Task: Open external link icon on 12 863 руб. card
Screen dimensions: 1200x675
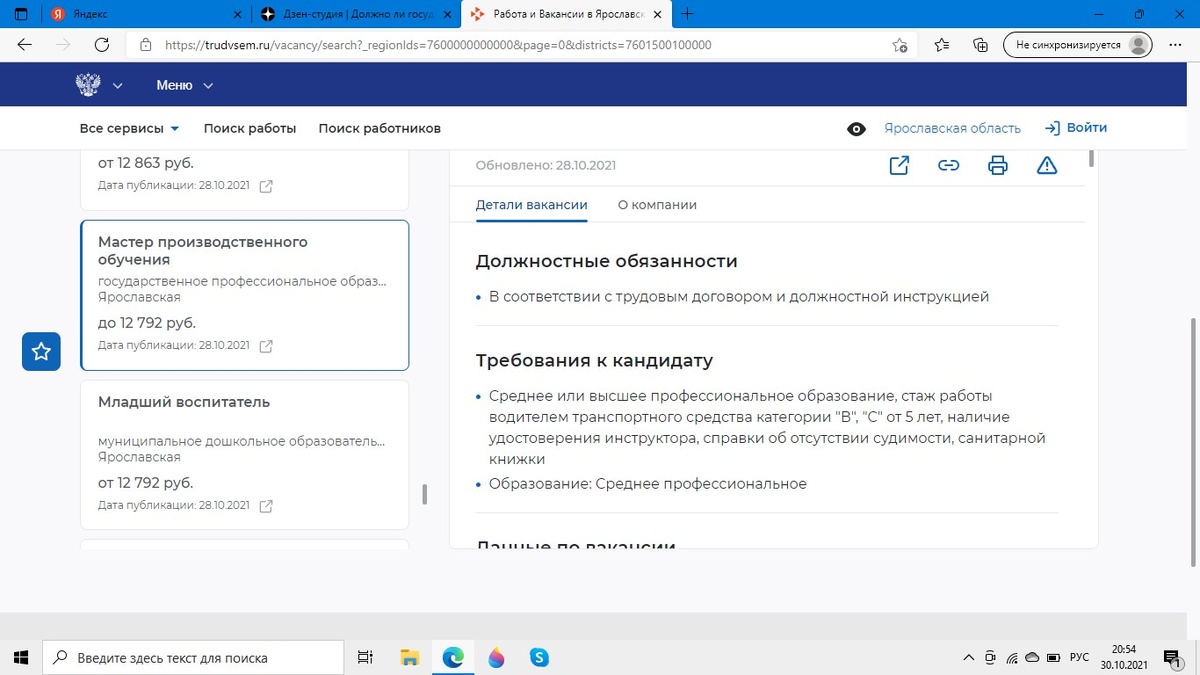Action: (x=266, y=186)
